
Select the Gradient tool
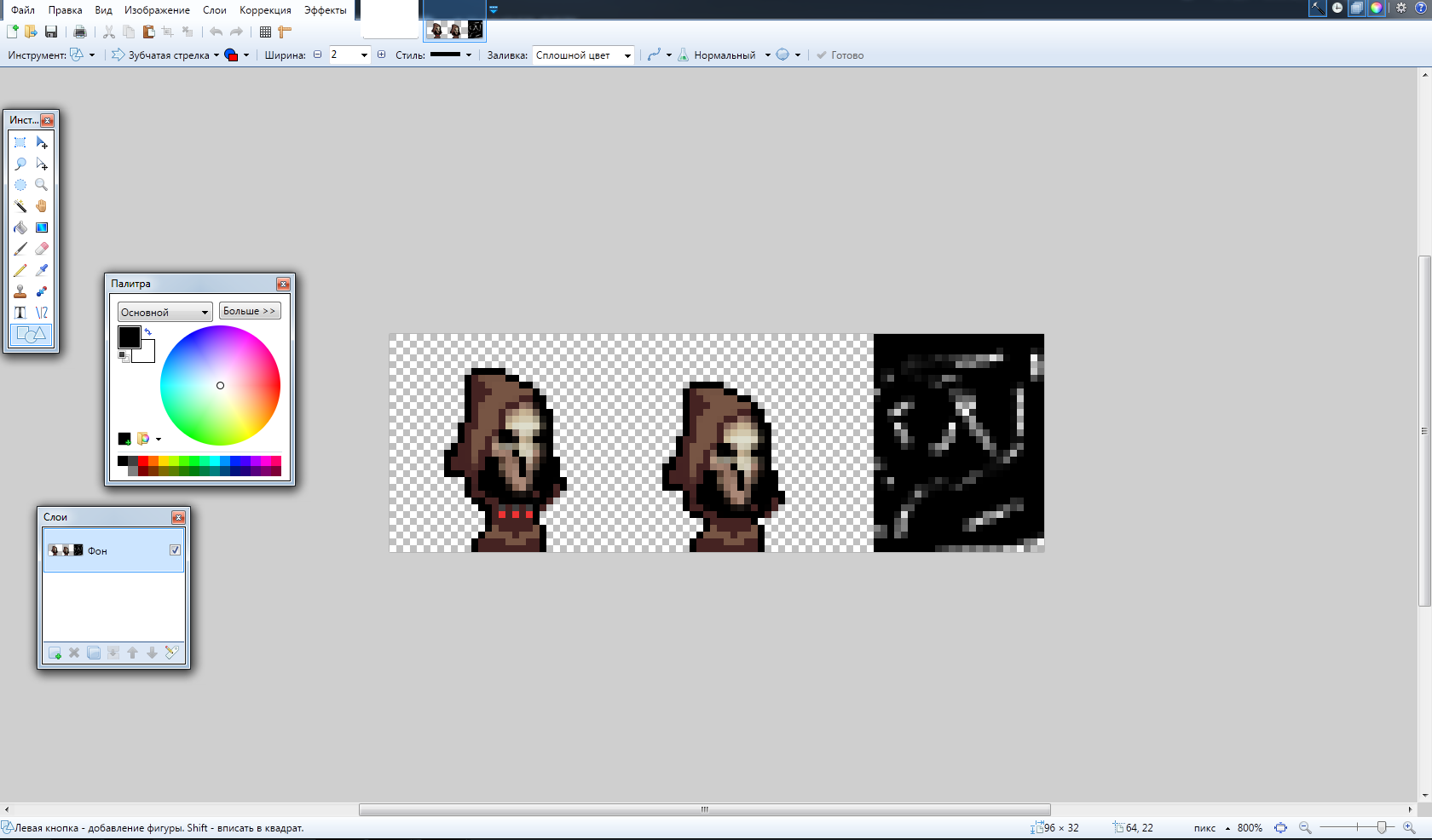pyautogui.click(x=42, y=227)
